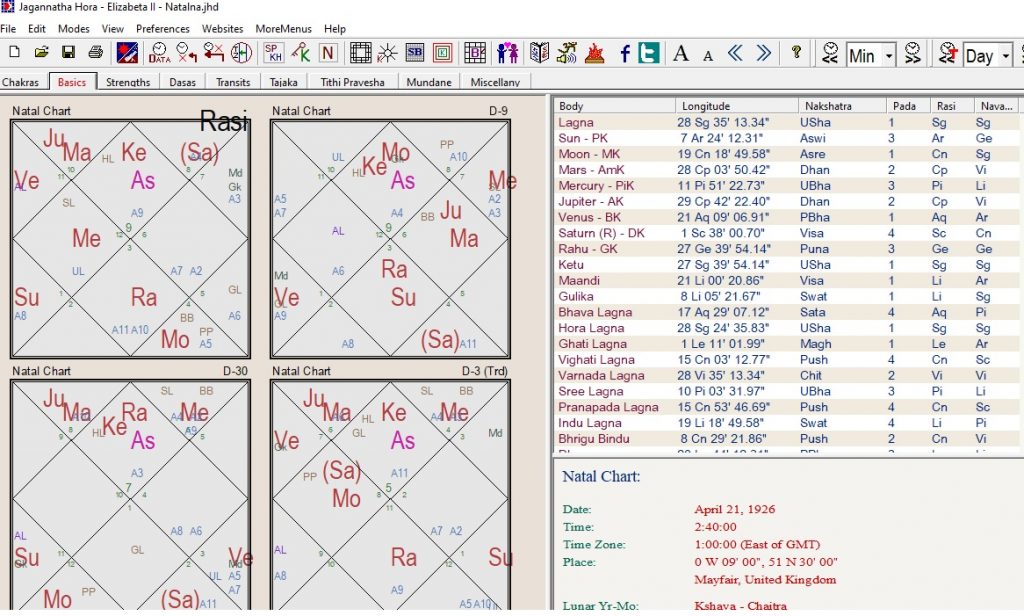Click the D-9 natal chart diagram

tap(390, 239)
